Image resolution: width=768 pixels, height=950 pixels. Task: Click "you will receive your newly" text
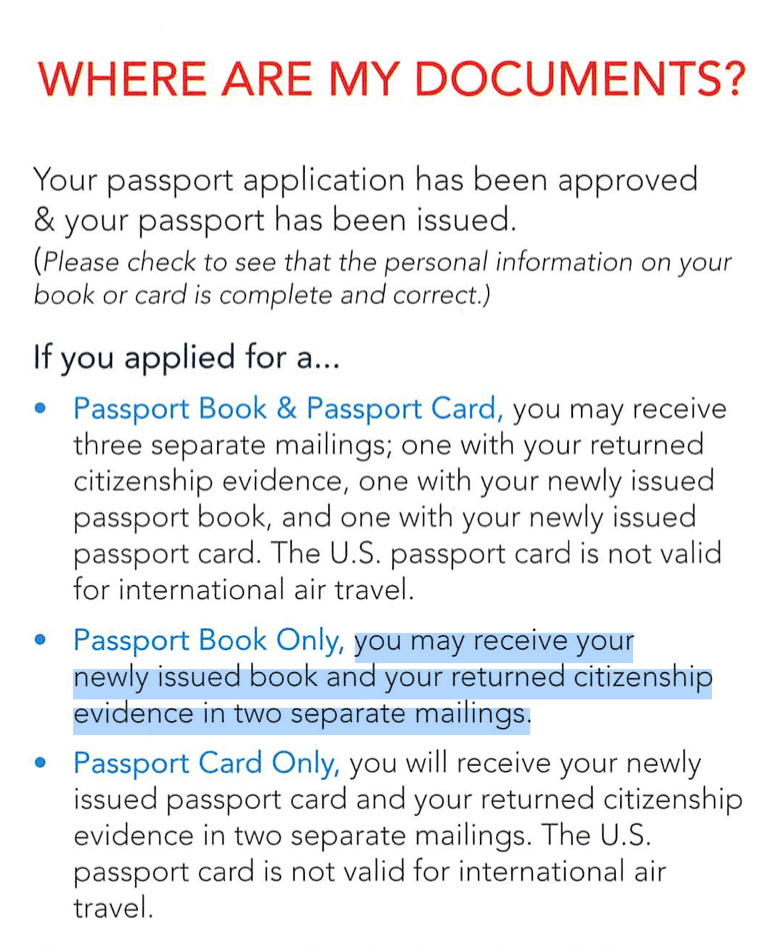coord(525,764)
